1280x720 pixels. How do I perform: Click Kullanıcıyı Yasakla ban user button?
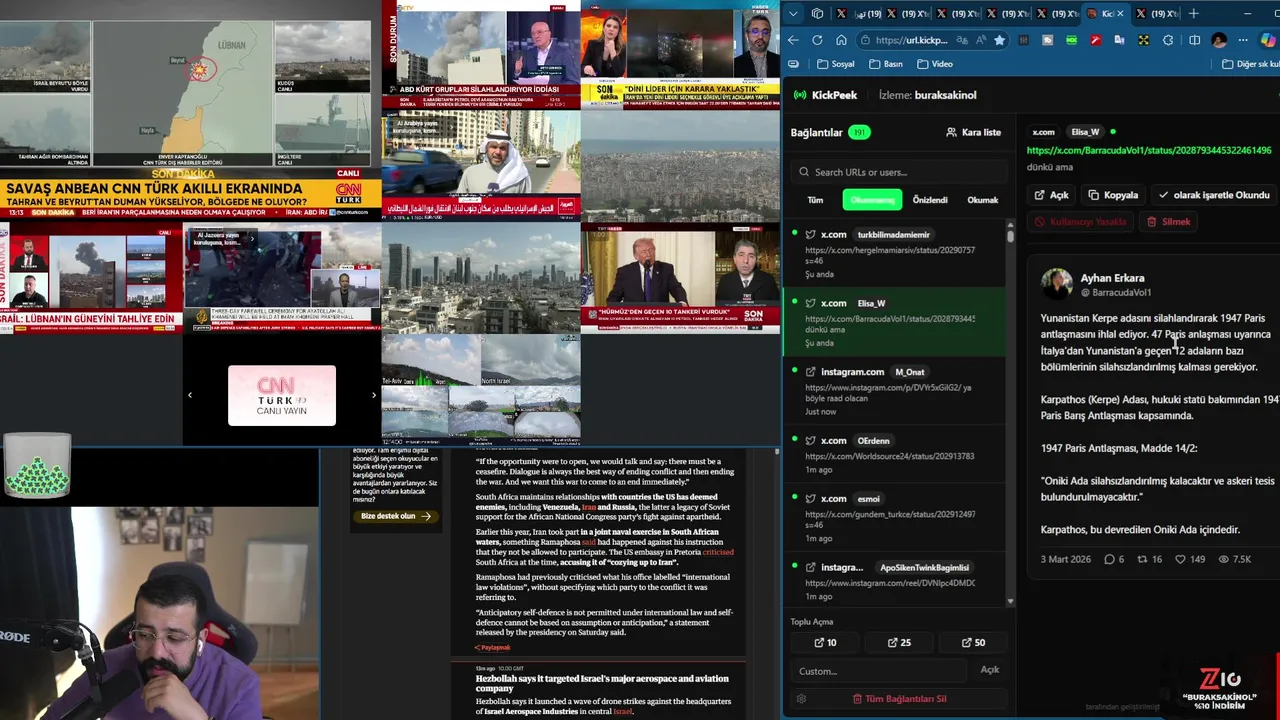1081,222
